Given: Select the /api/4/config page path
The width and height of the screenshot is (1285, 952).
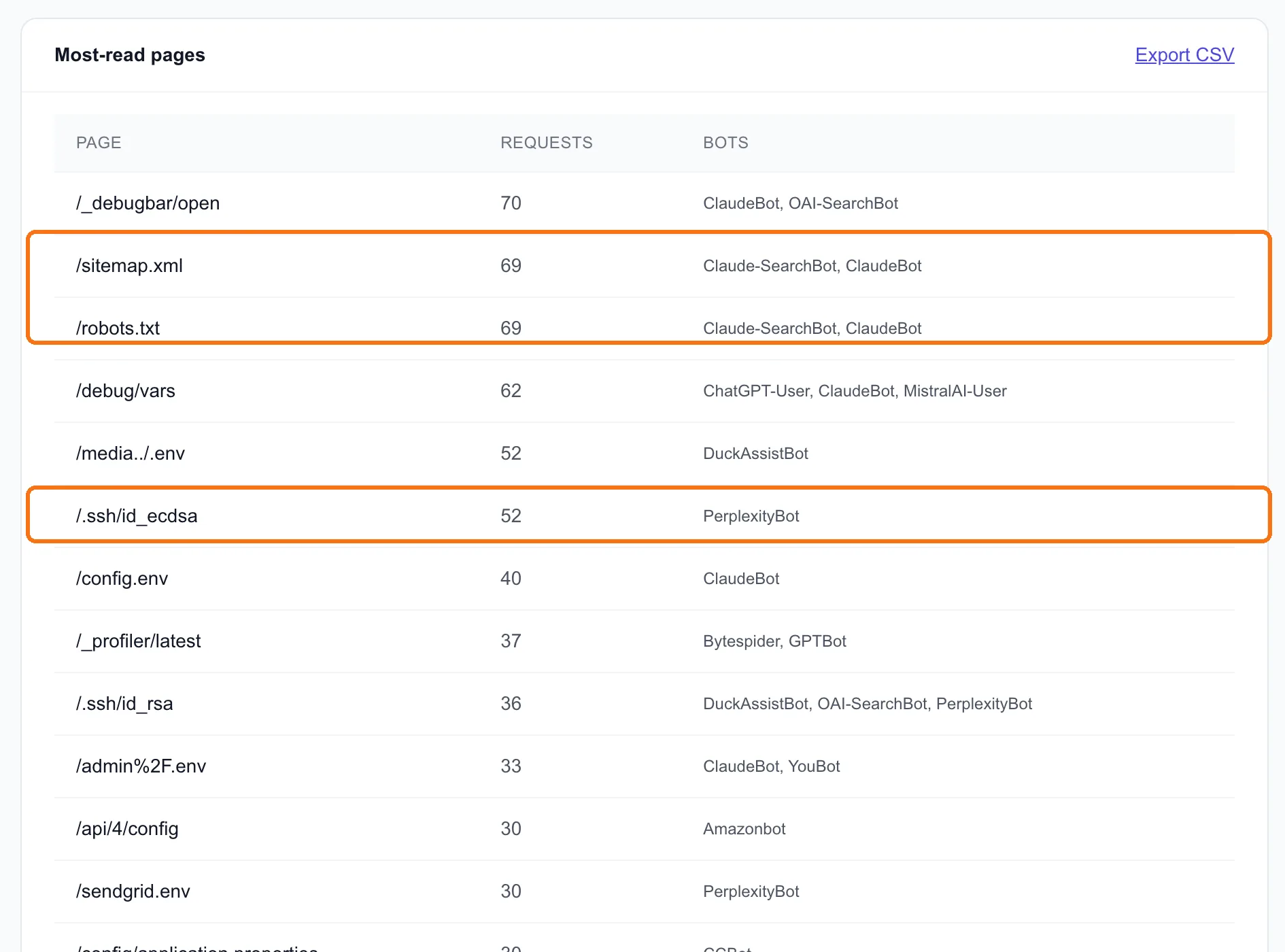Looking at the screenshot, I should 127,829.
